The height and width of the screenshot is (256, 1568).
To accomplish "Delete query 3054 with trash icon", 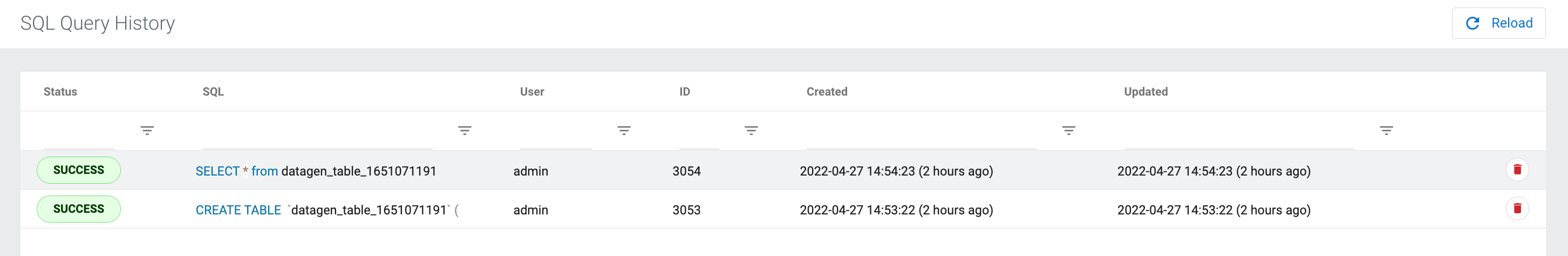I will pos(1517,170).
